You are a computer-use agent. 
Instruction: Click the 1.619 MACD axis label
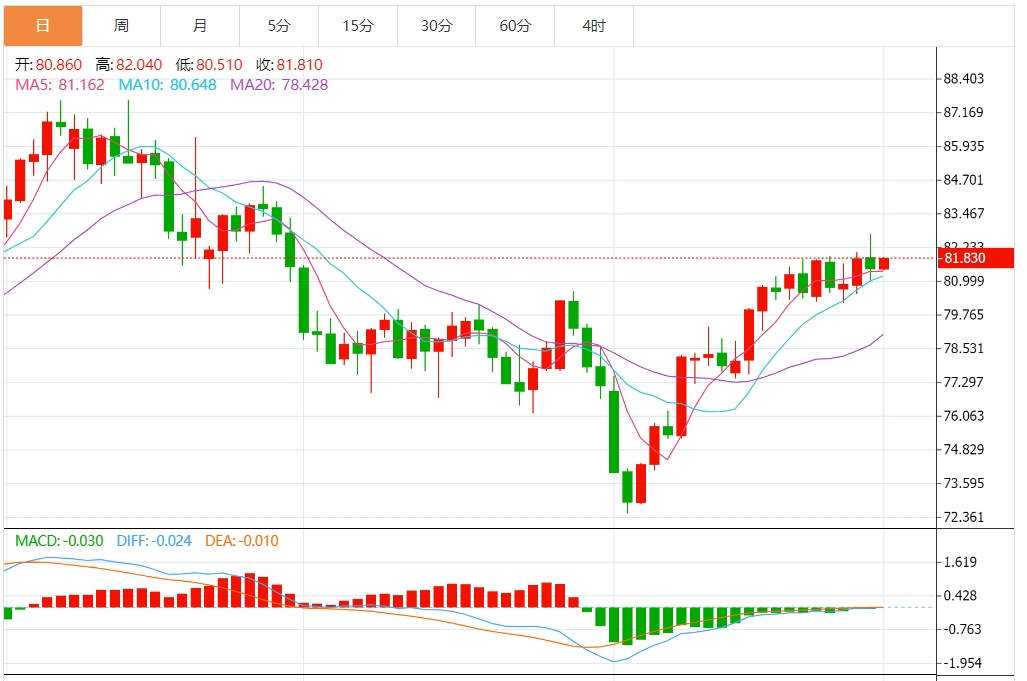tap(960, 562)
